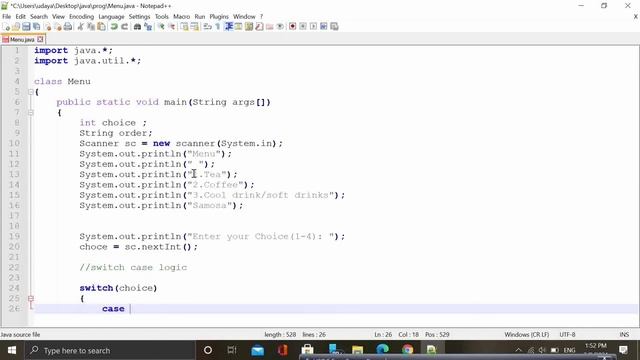This screenshot has height=360, width=640.
Task: Click the Save All toolbar icon
Action: pos(36,27)
